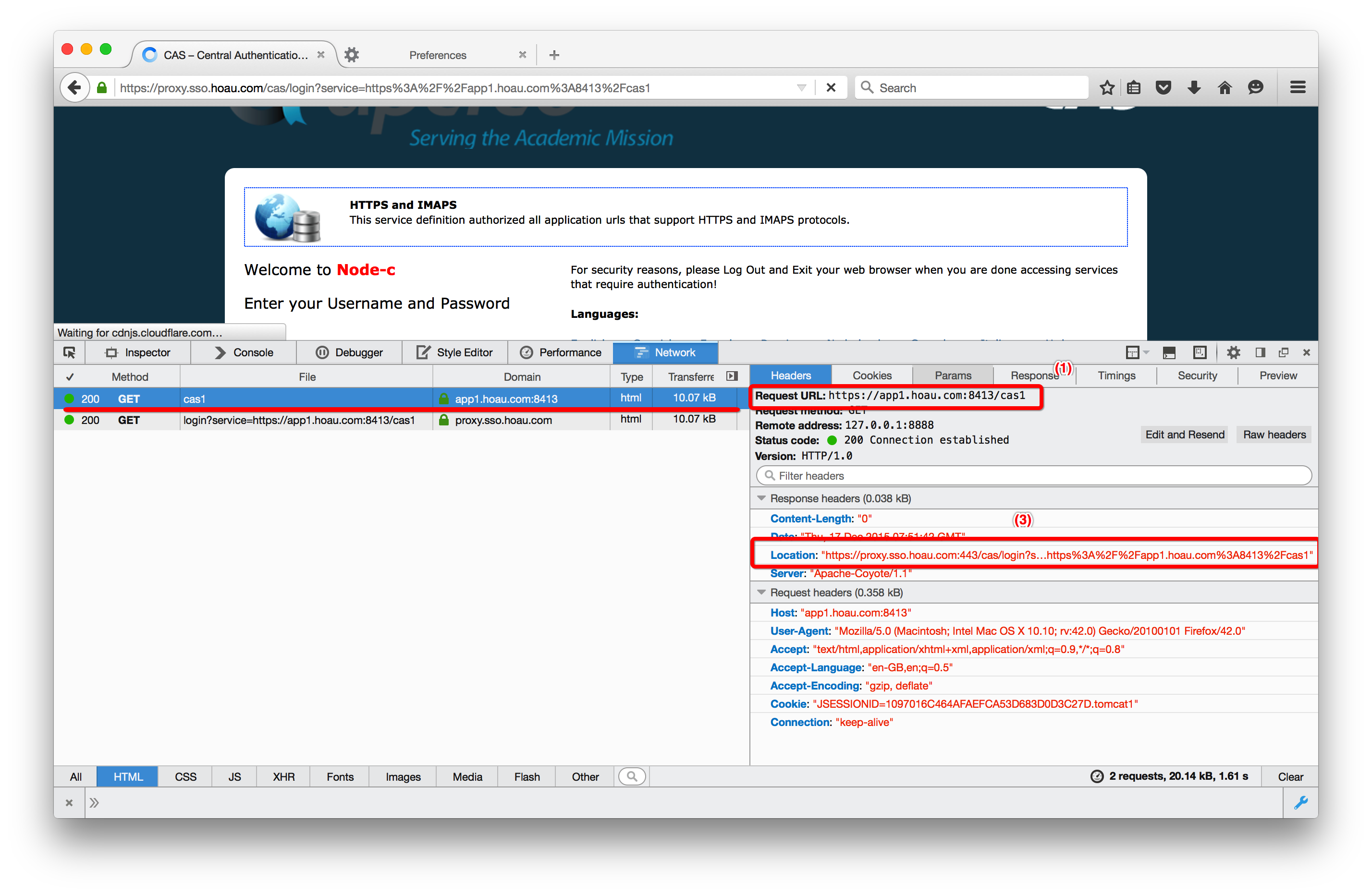Screen dimensions: 1372x895
Task: Open the Debugger tab
Action: pos(349,352)
